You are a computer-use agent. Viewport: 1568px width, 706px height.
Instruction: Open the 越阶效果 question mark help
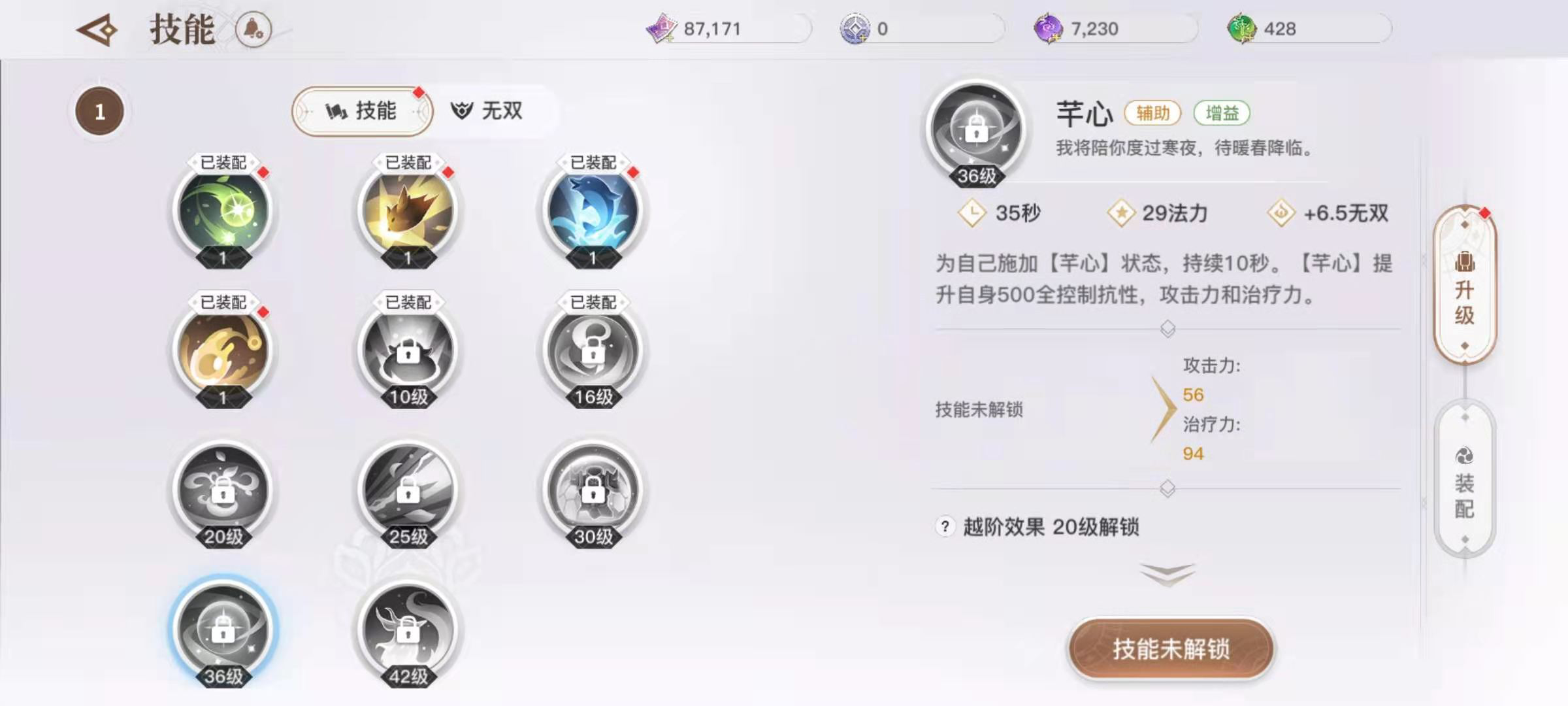pyautogui.click(x=945, y=526)
